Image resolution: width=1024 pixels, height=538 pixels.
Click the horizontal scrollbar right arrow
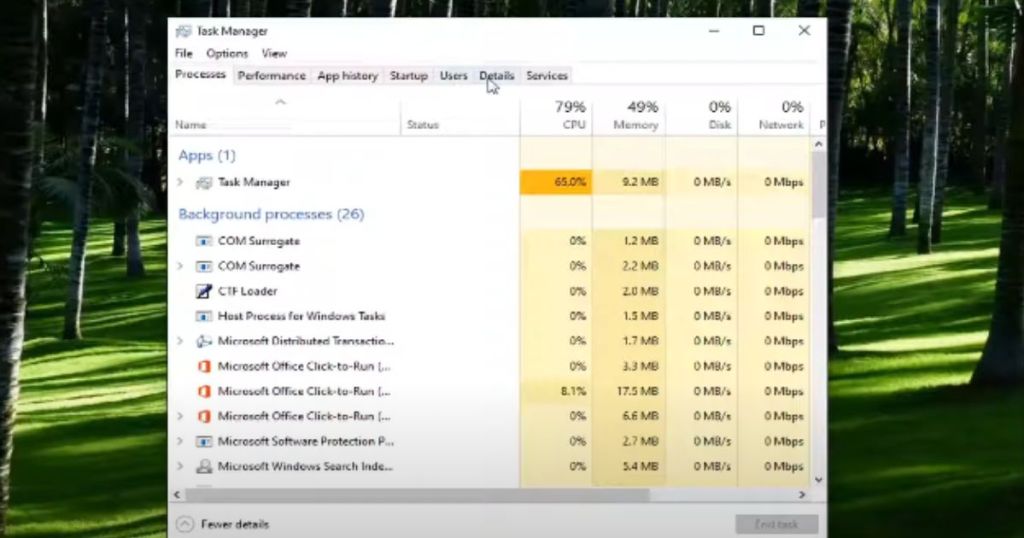click(x=803, y=495)
